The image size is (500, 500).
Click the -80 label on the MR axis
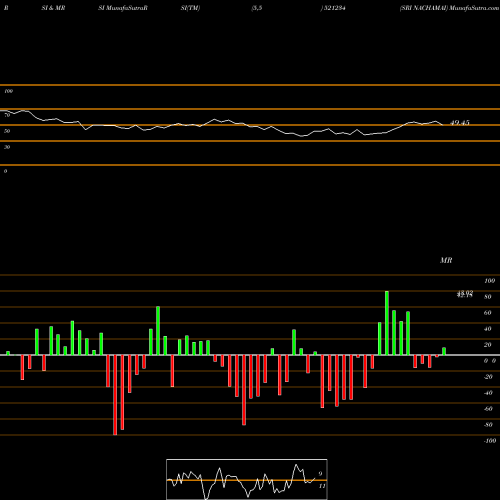click(x=488, y=425)
